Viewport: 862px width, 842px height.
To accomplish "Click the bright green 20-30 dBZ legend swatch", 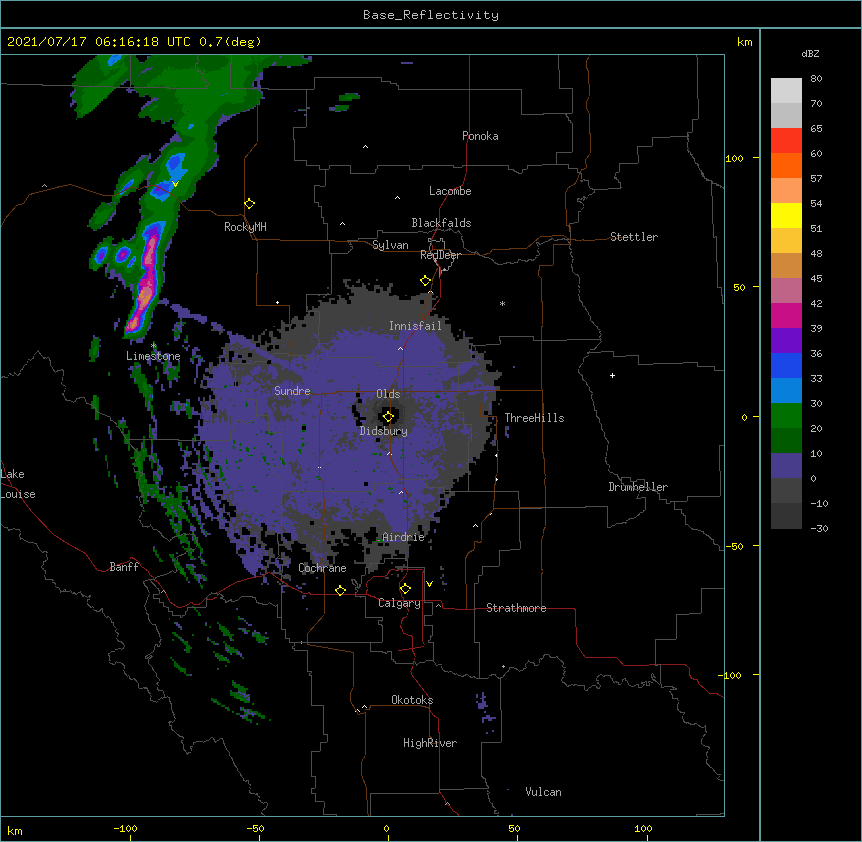I will (x=786, y=416).
